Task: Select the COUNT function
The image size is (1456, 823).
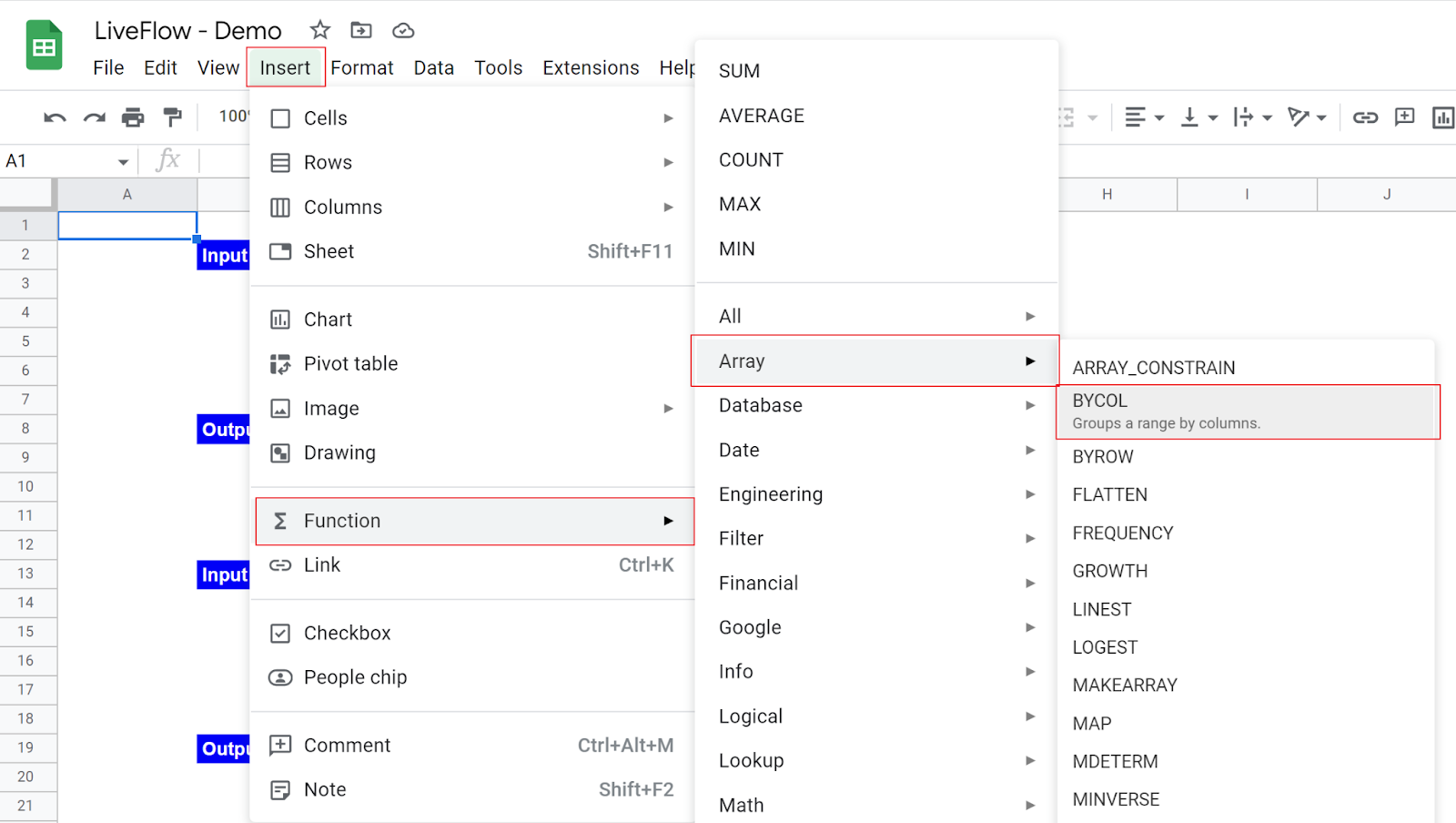Action: point(876,160)
